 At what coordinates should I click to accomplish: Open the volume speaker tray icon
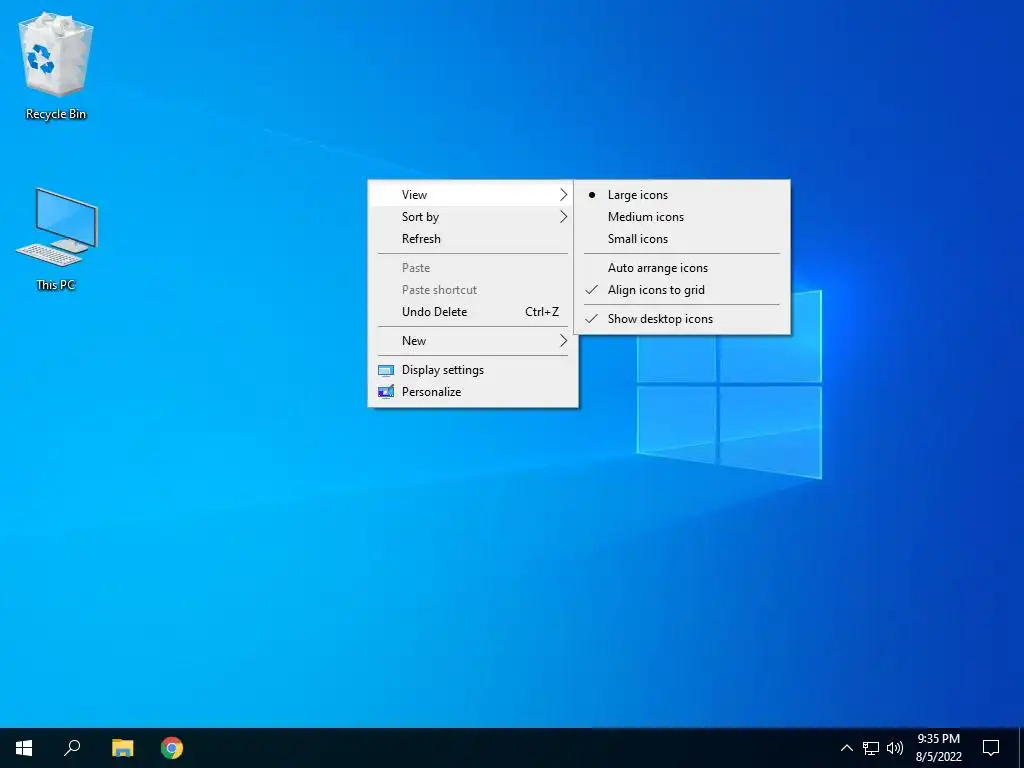point(895,748)
